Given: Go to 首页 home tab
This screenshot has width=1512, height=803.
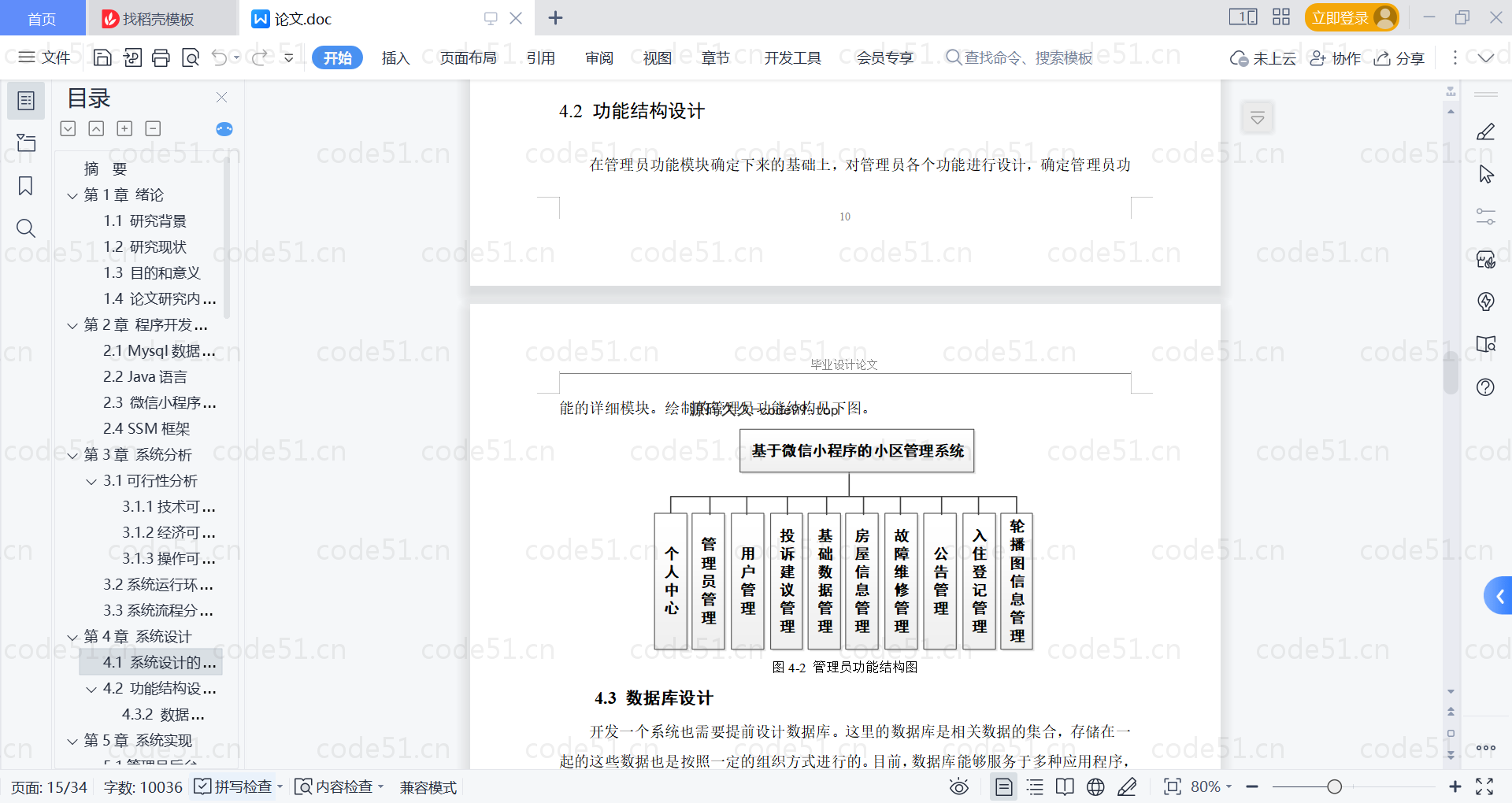Looking at the screenshot, I should 42,18.
